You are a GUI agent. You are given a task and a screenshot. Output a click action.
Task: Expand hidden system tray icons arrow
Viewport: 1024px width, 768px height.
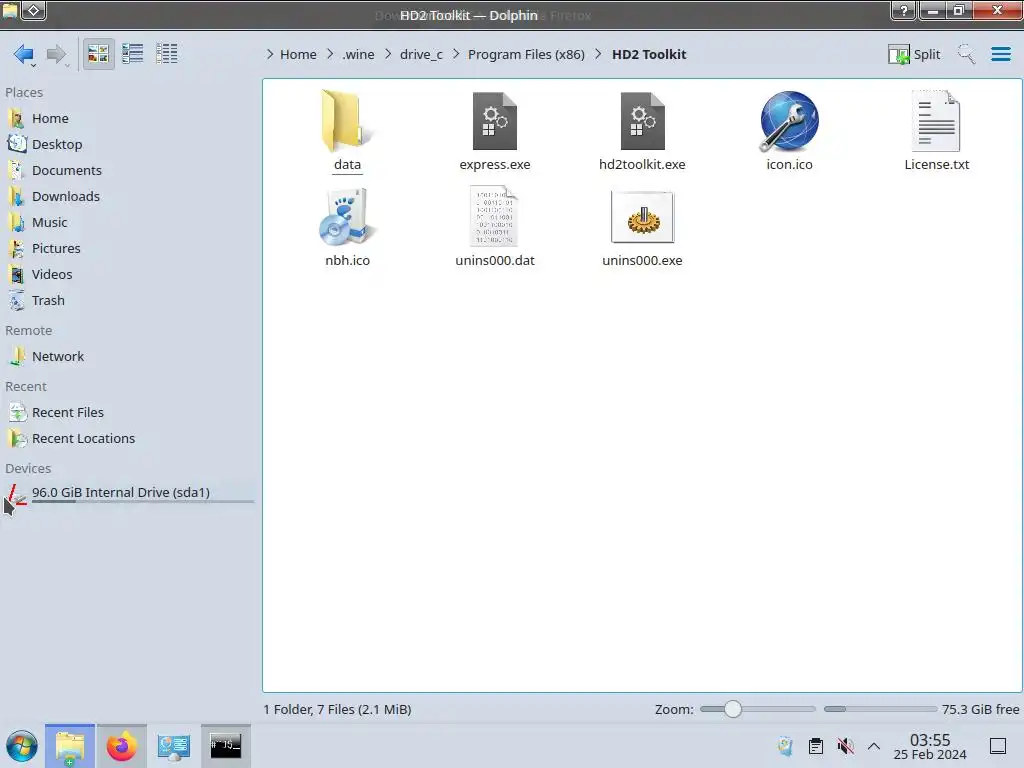[874, 746]
